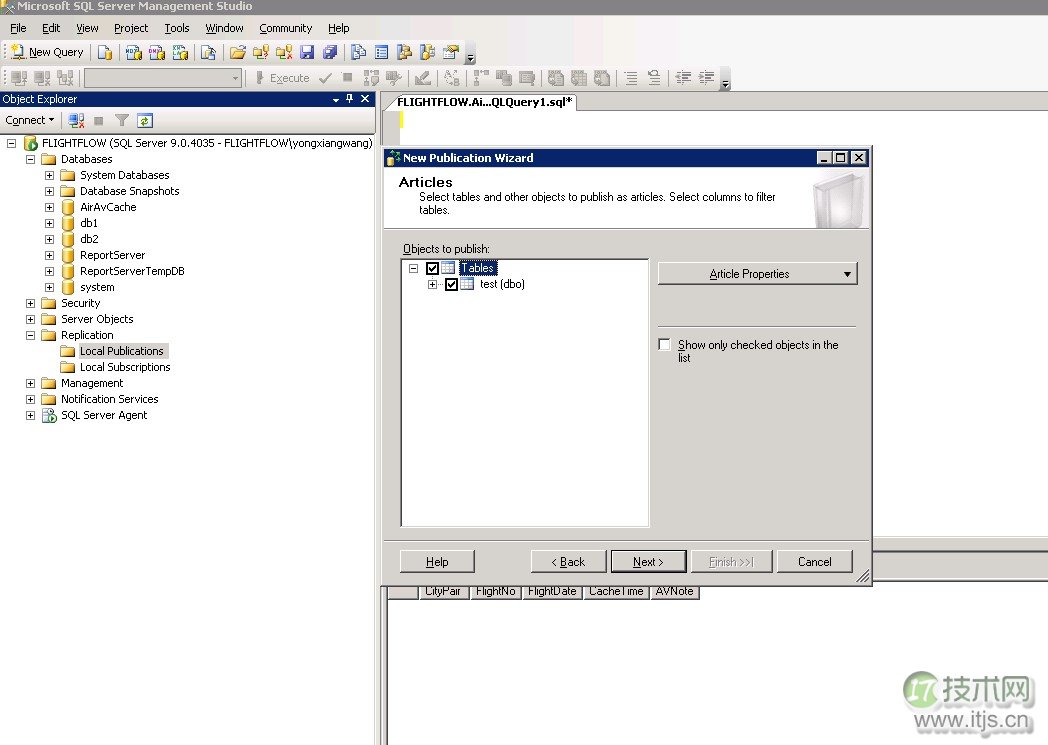This screenshot has width=1048, height=745.
Task: Open a SQL Server Mobile query
Action: (209, 52)
